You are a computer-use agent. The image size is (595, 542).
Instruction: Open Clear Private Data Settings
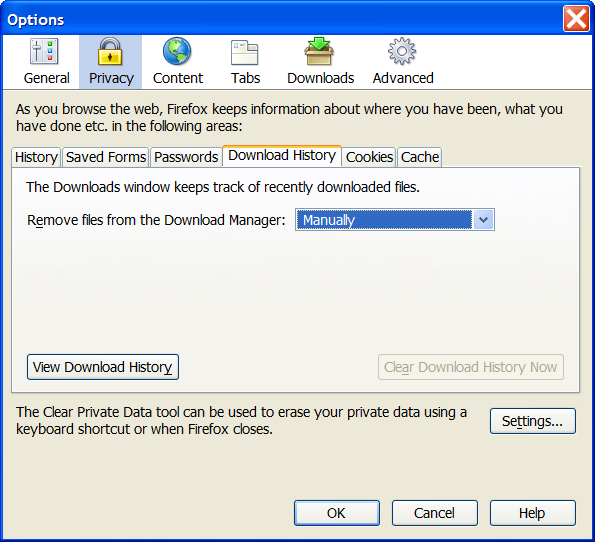532,421
